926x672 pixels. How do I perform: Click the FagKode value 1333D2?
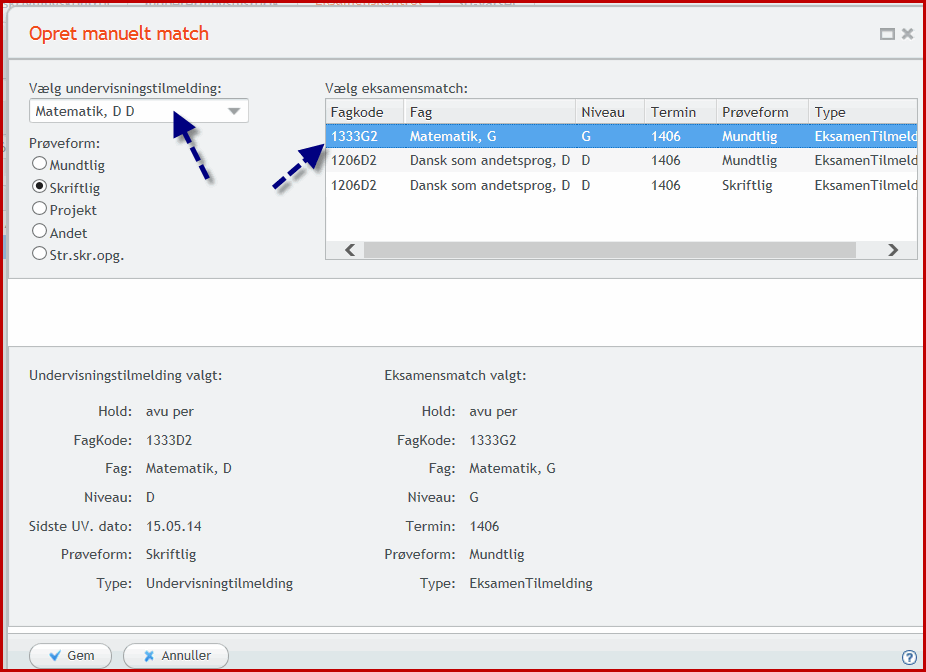169,440
